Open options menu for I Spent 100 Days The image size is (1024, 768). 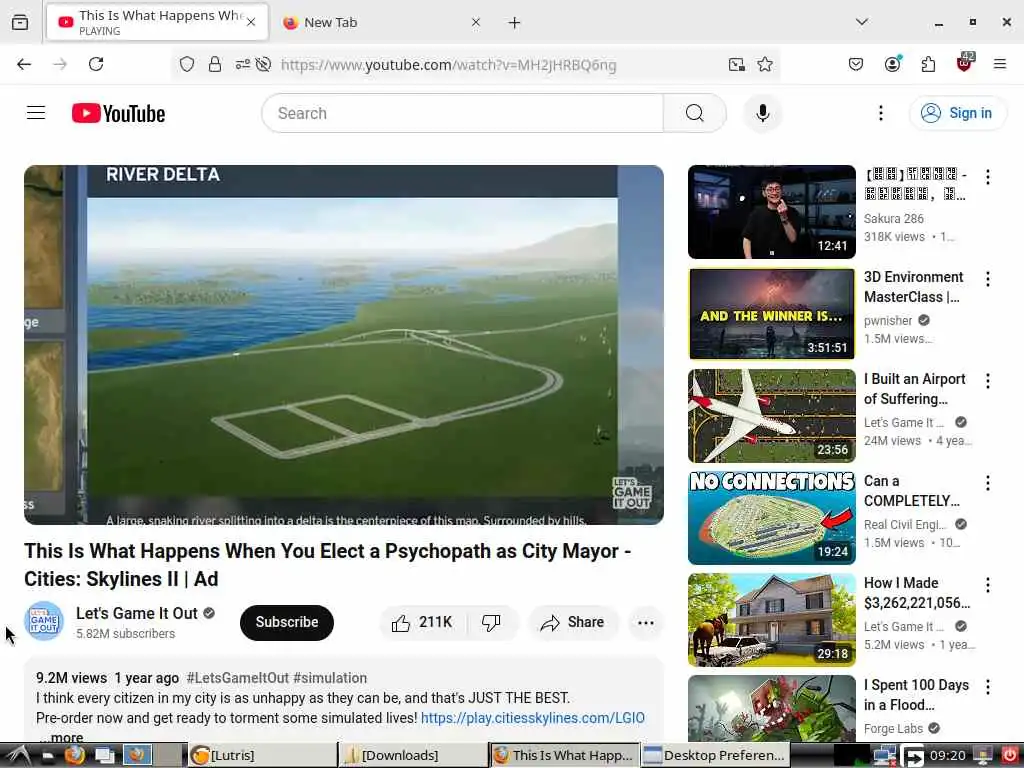987,686
